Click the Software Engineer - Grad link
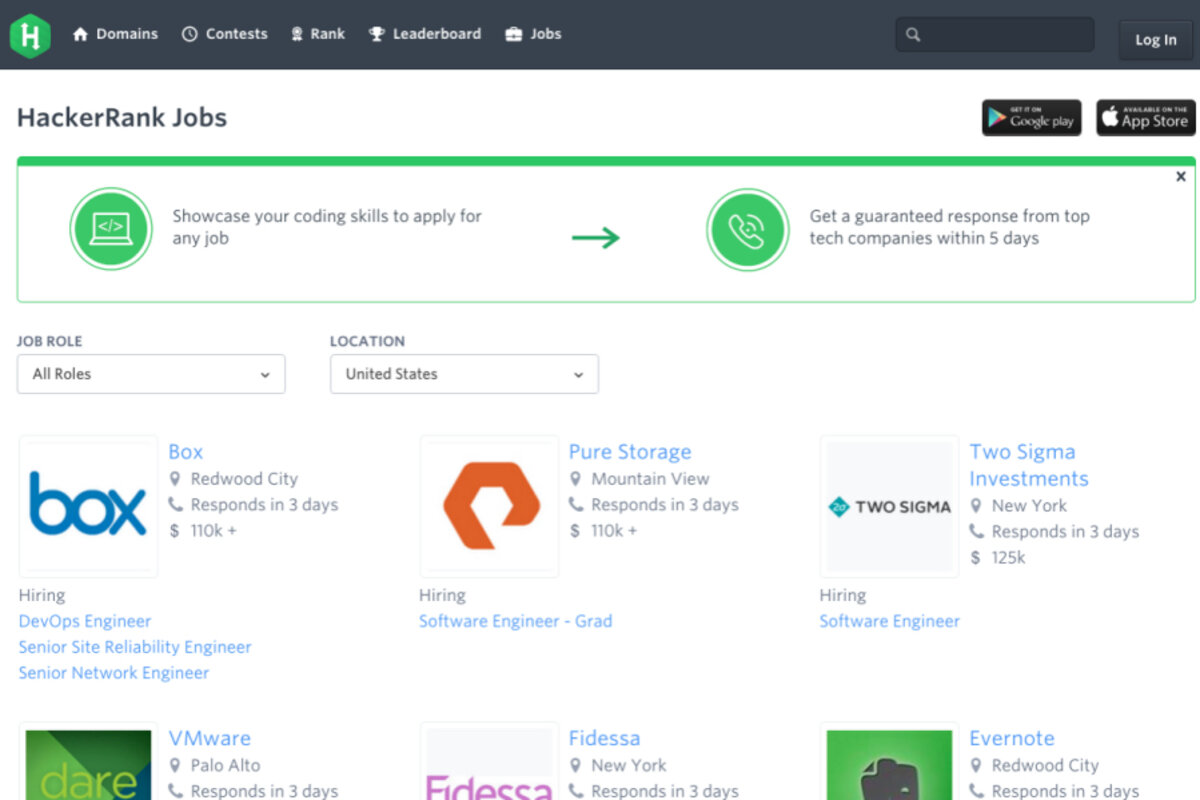The width and height of the screenshot is (1200, 800). coord(515,621)
